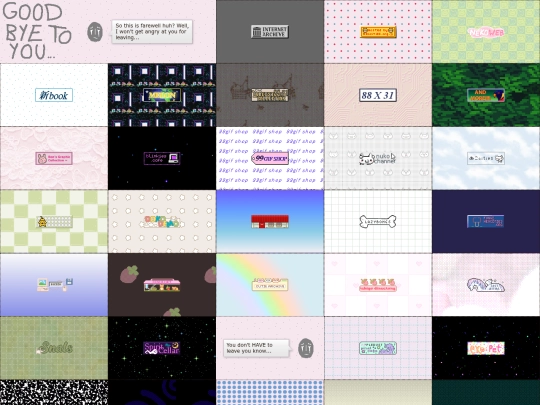
Task: Visit the nuko channel cat badge
Action: point(378,158)
